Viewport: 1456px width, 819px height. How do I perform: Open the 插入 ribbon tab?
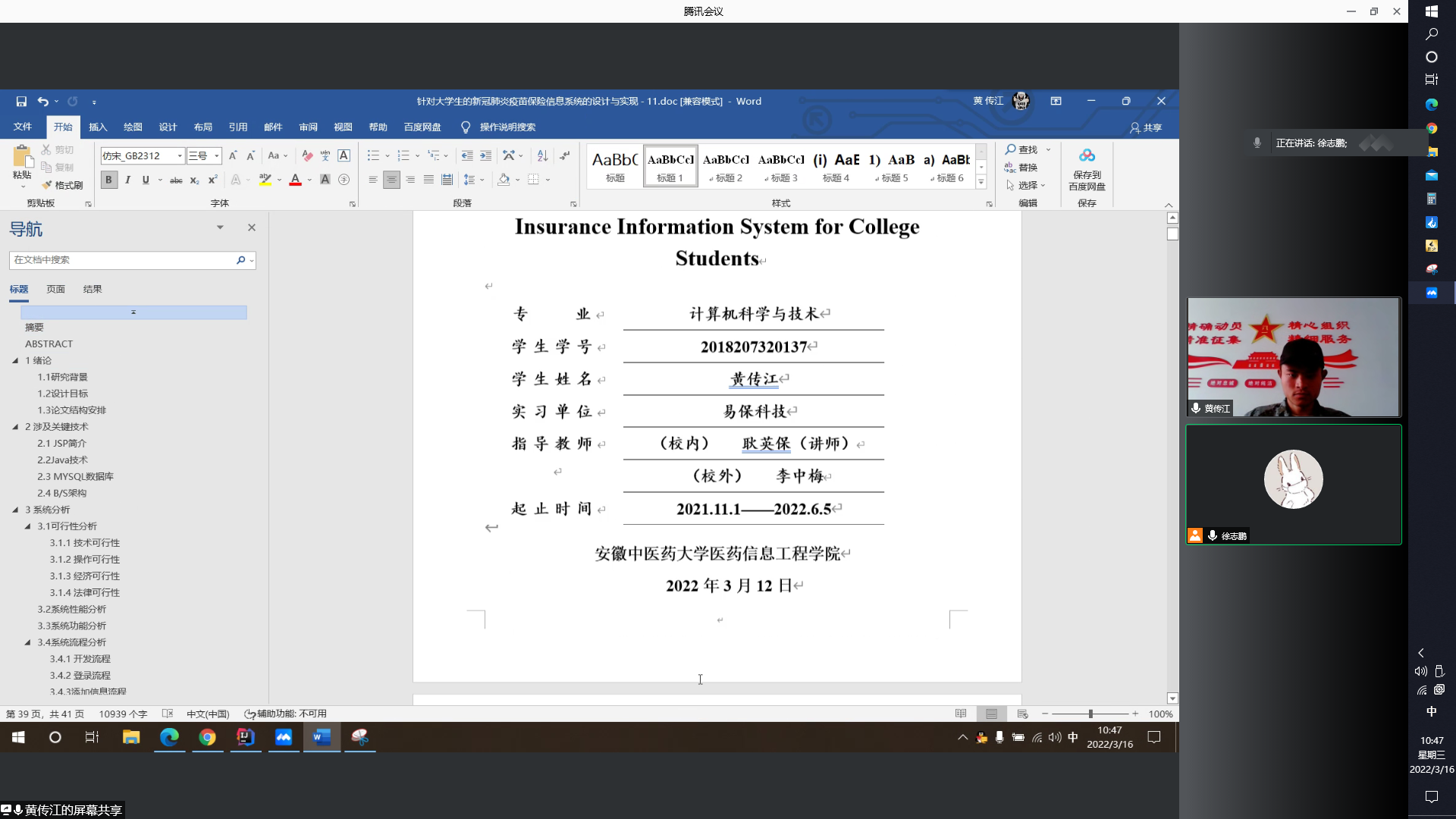[x=98, y=127]
